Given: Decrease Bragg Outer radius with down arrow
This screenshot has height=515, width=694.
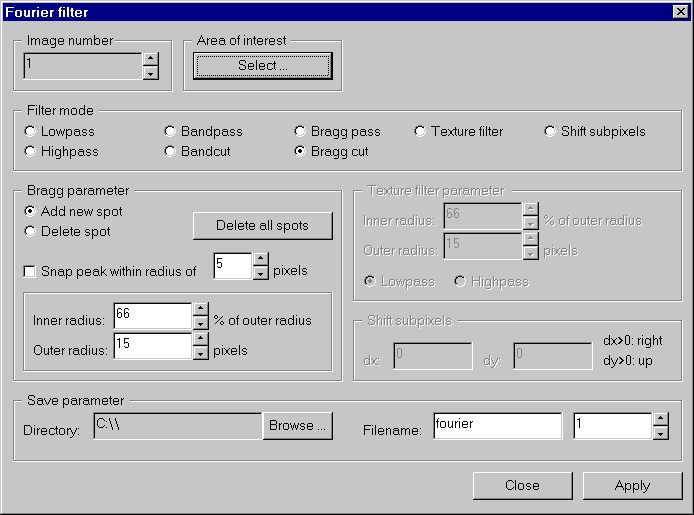Looking at the screenshot, I should 200,353.
